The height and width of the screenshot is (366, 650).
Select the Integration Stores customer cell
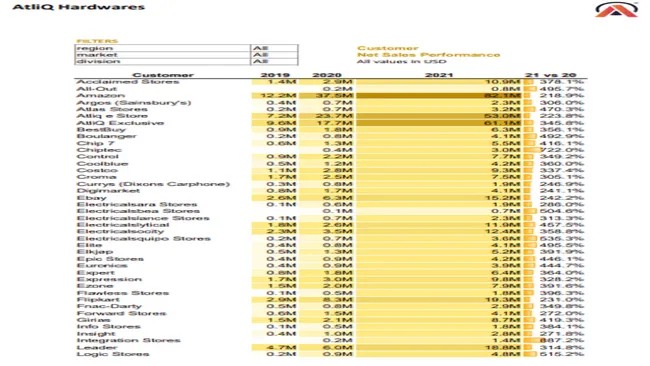point(129,340)
